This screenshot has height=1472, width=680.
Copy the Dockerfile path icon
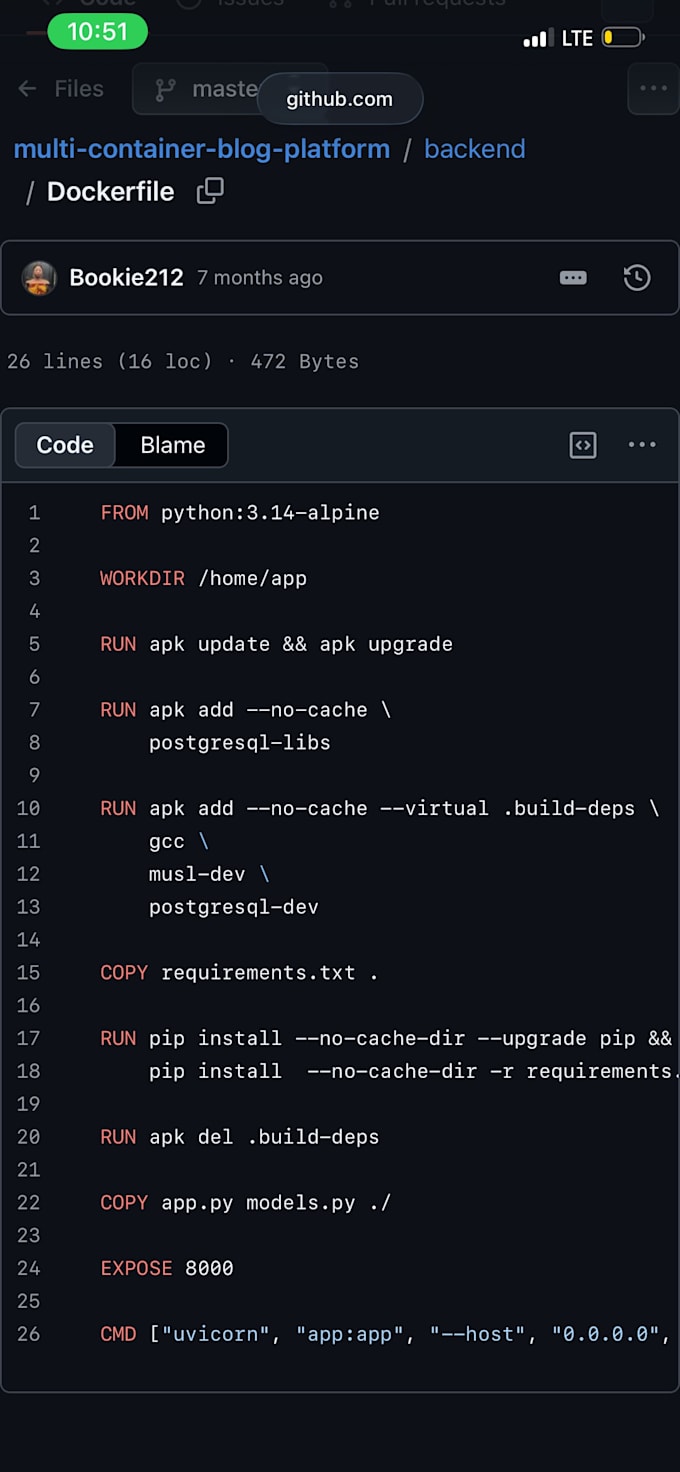coord(210,191)
